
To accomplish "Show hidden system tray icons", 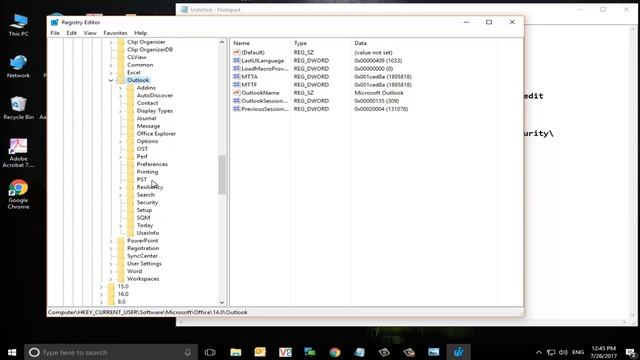I will (539, 352).
